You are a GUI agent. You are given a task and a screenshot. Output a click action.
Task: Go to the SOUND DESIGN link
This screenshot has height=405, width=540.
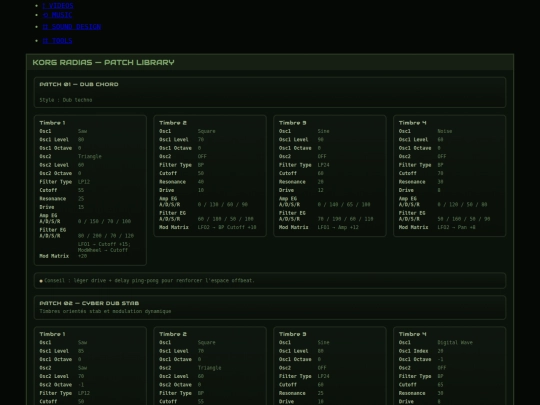click(72, 27)
